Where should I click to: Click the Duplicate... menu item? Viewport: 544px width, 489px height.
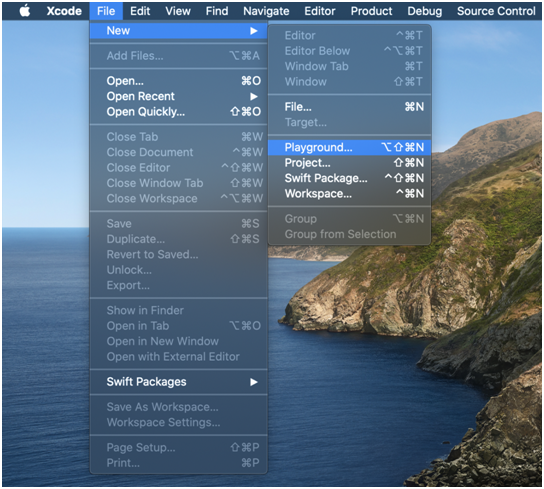(x=178, y=239)
